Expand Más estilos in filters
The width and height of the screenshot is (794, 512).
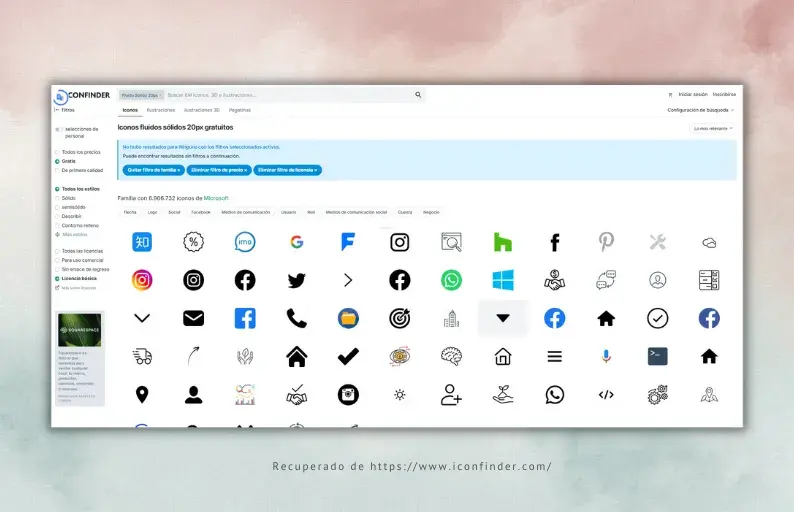click(71, 234)
